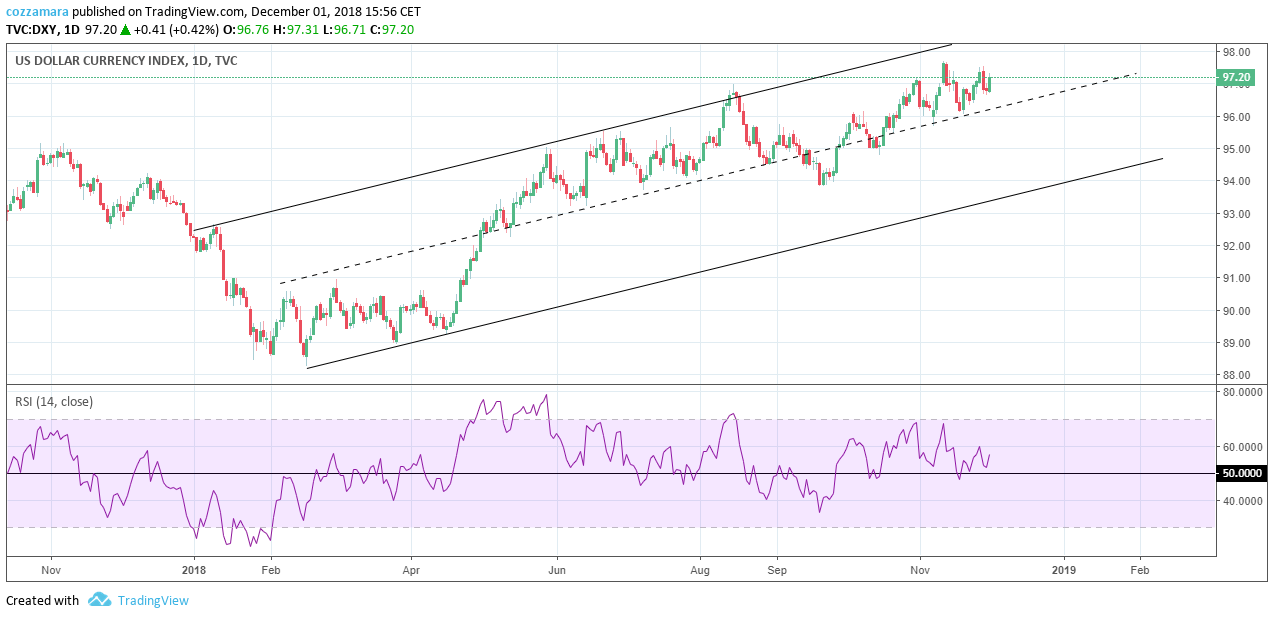Click the 90.00 price axis label
Image resolution: width=1274 pixels, height=618 pixels.
1237,311
